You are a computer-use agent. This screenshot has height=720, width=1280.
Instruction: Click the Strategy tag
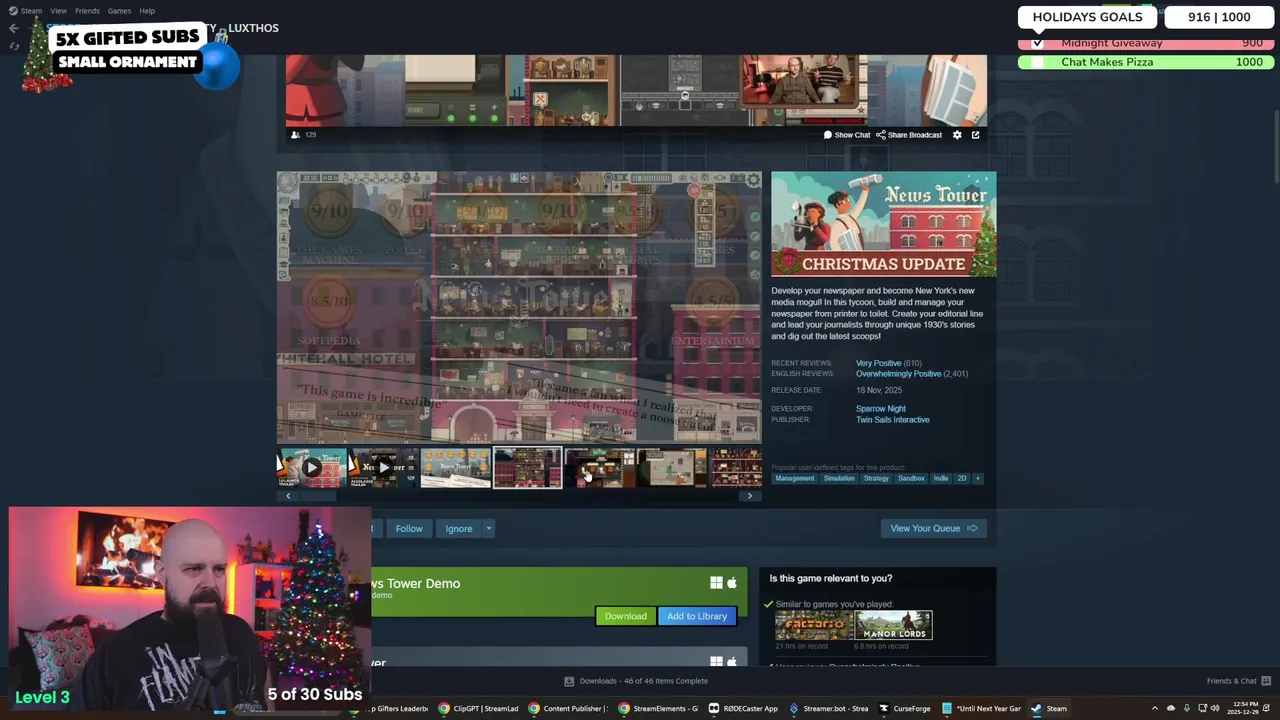click(x=876, y=478)
